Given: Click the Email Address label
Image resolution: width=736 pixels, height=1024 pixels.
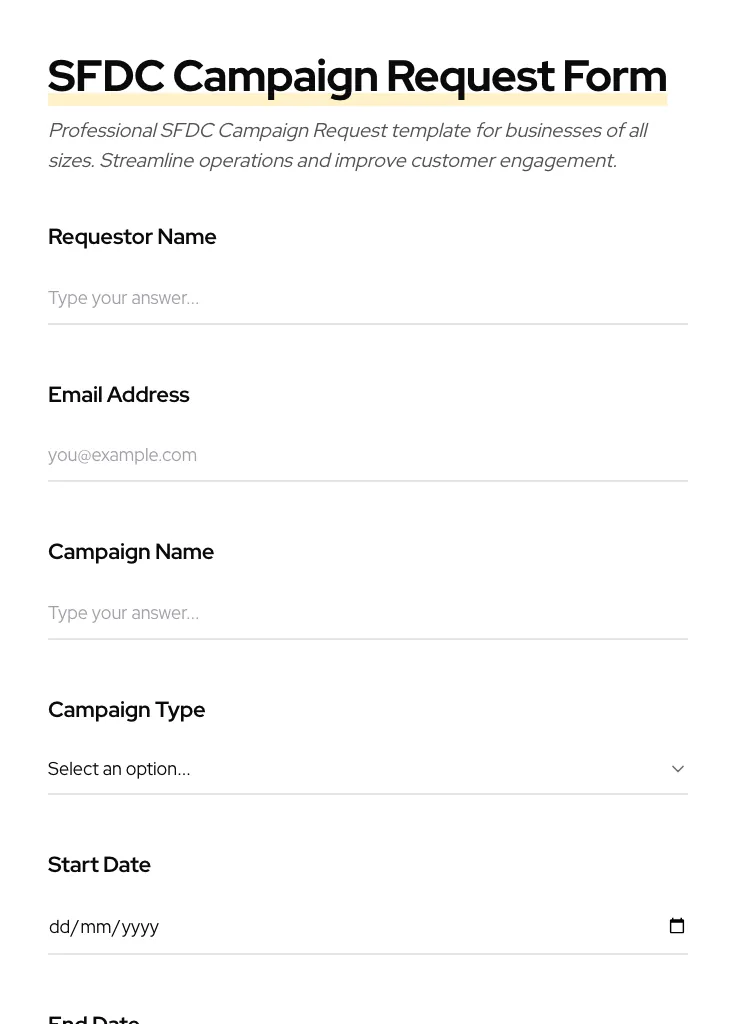Looking at the screenshot, I should 118,394.
